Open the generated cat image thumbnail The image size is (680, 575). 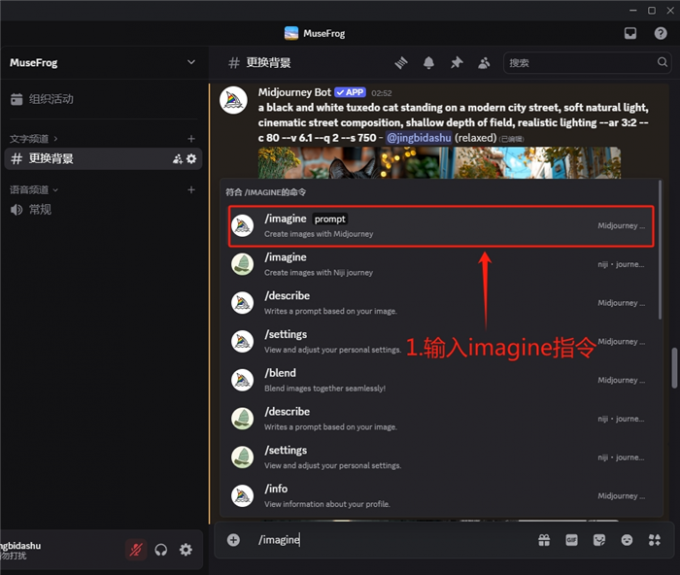tap(439, 163)
